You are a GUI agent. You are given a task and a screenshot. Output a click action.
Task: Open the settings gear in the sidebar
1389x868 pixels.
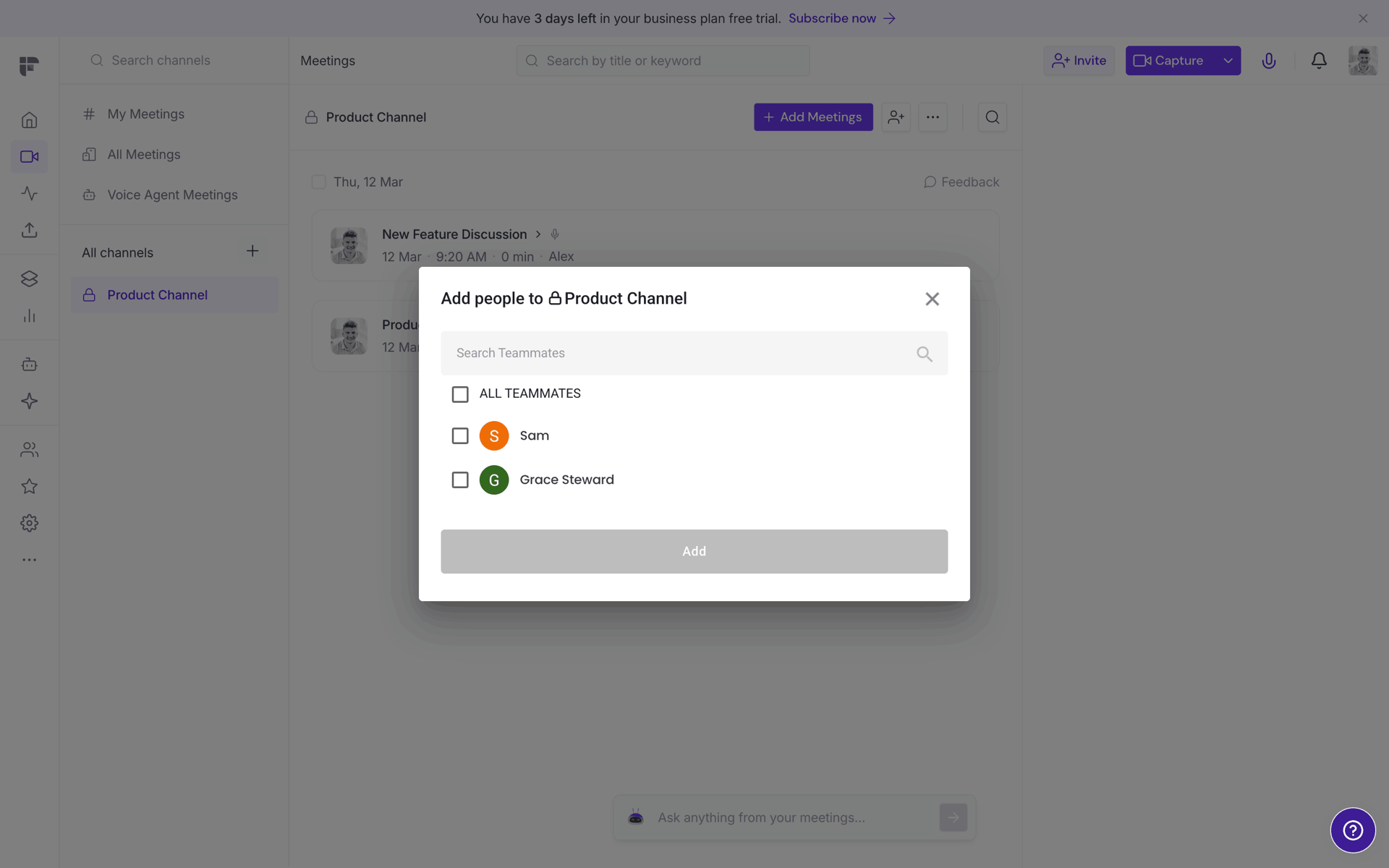click(29, 523)
